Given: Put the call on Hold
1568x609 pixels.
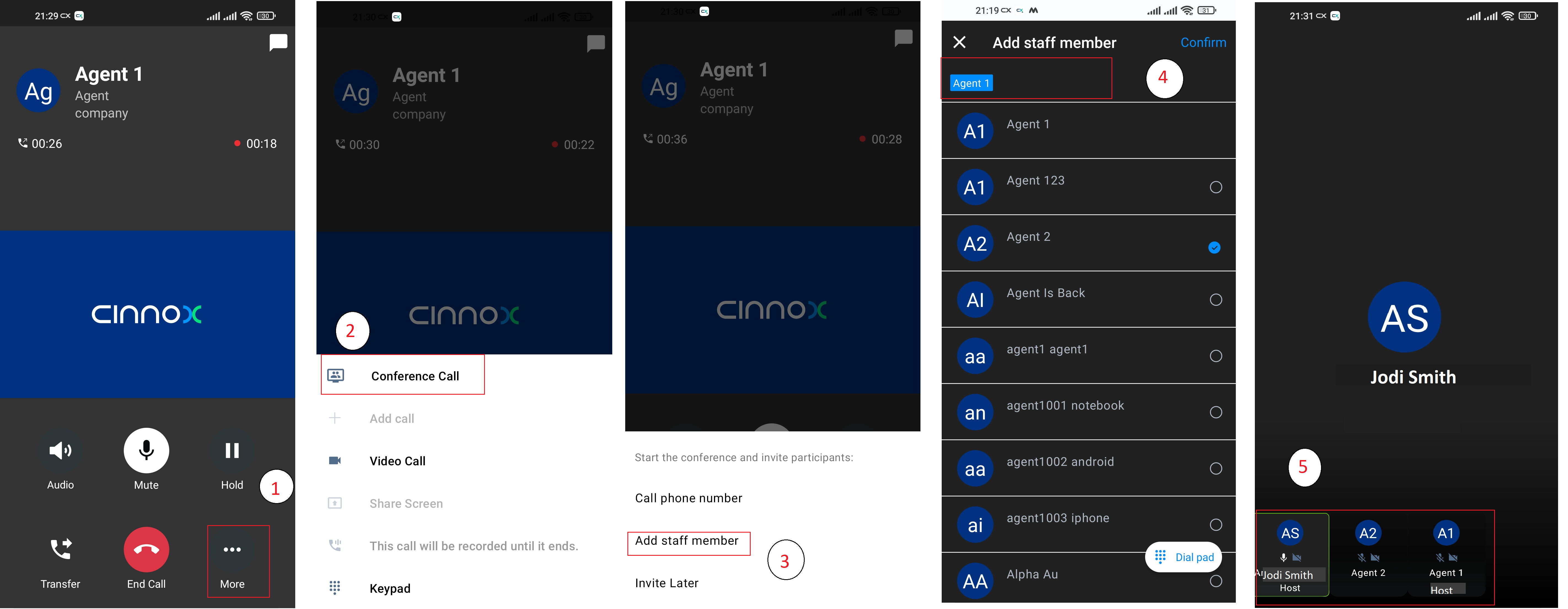Looking at the screenshot, I should (x=232, y=451).
